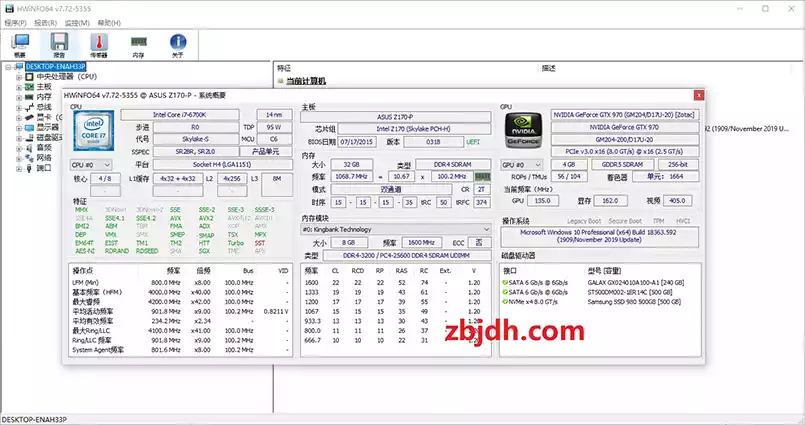Screen dimensions: 805x425
Task: Click the Socket H4 (LGA1151) platform field
Action: 222,165
